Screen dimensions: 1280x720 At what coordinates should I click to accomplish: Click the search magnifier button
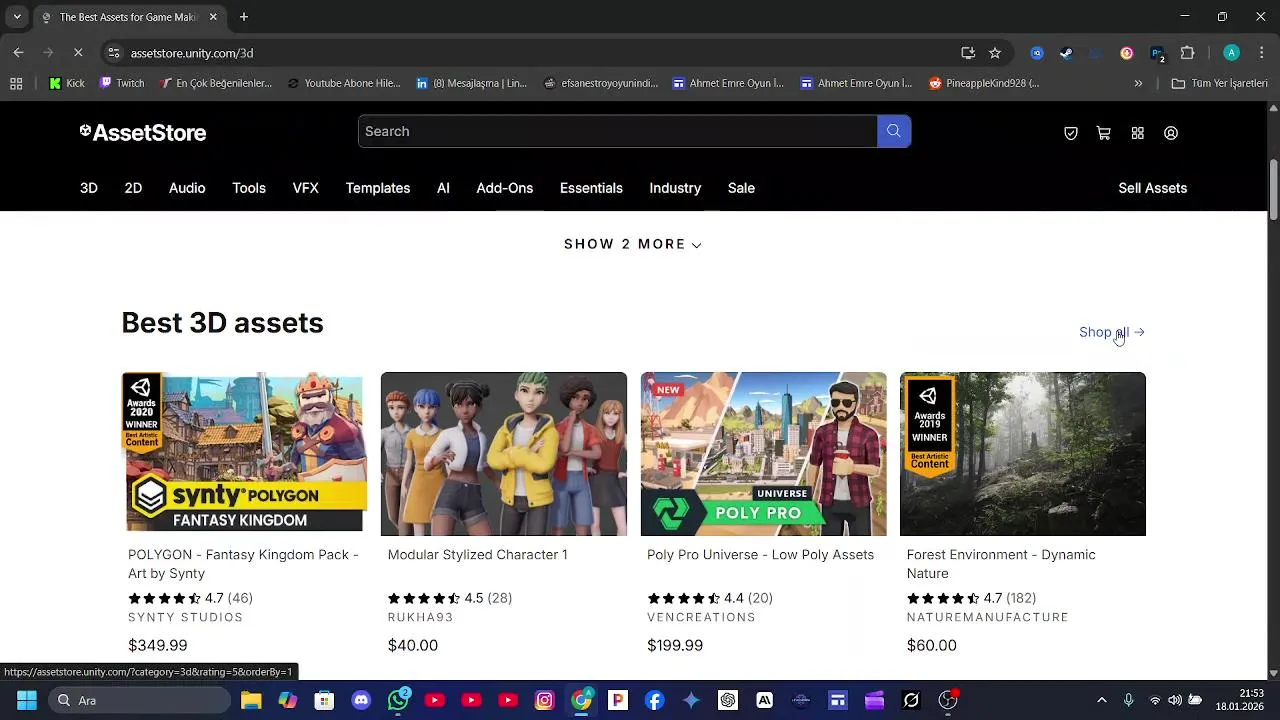[x=894, y=131]
